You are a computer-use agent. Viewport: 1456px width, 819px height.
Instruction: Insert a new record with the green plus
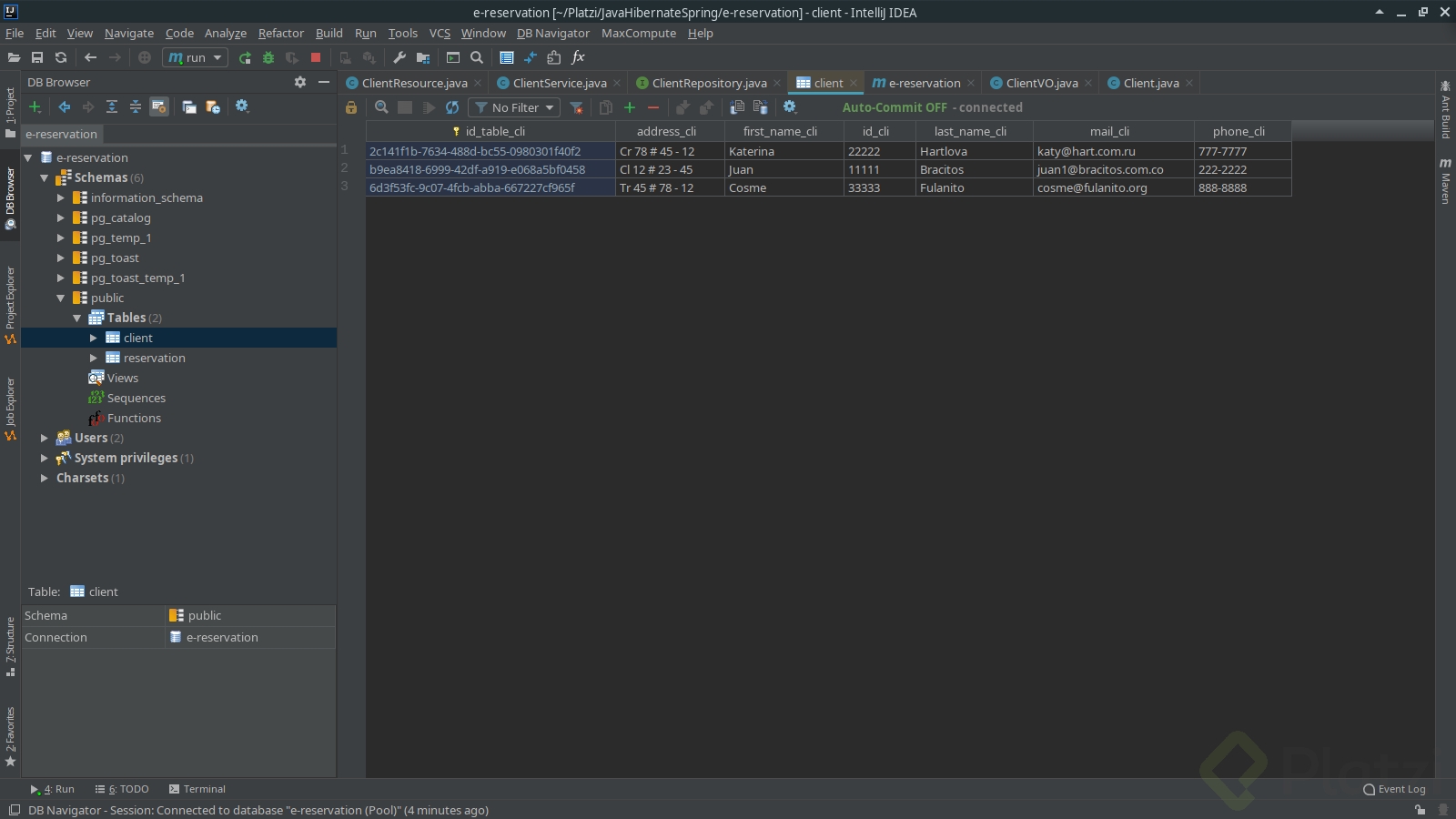(629, 107)
